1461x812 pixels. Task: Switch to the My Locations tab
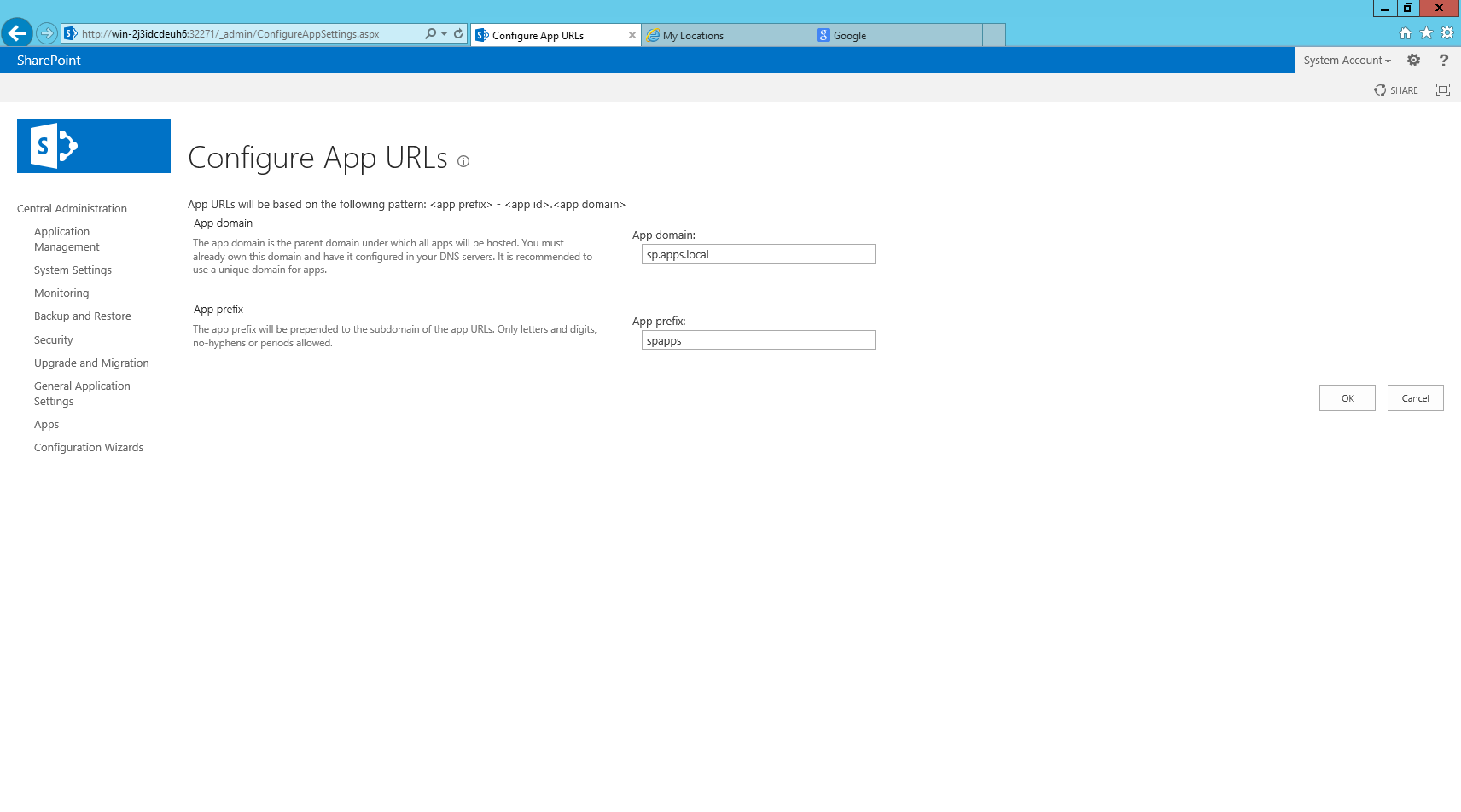(726, 35)
